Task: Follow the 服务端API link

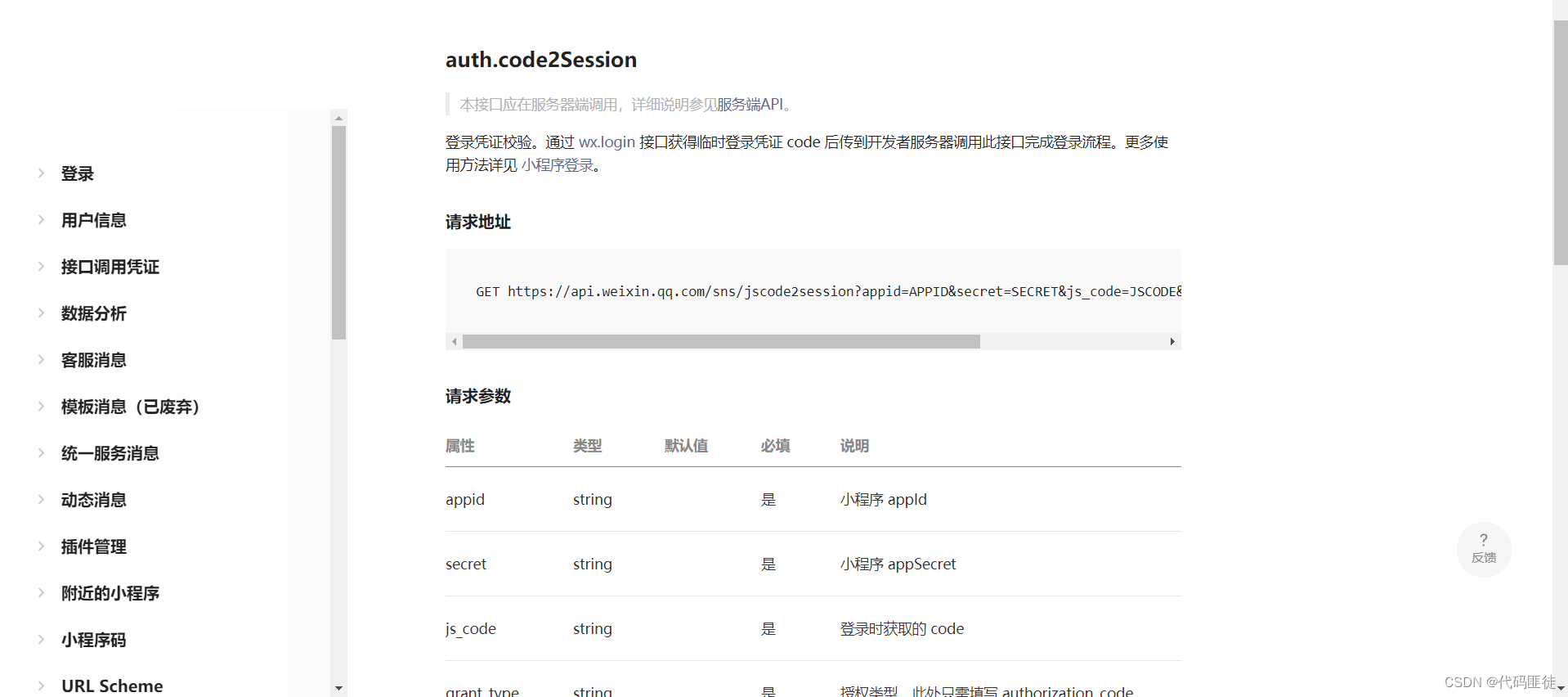Action: [750, 105]
